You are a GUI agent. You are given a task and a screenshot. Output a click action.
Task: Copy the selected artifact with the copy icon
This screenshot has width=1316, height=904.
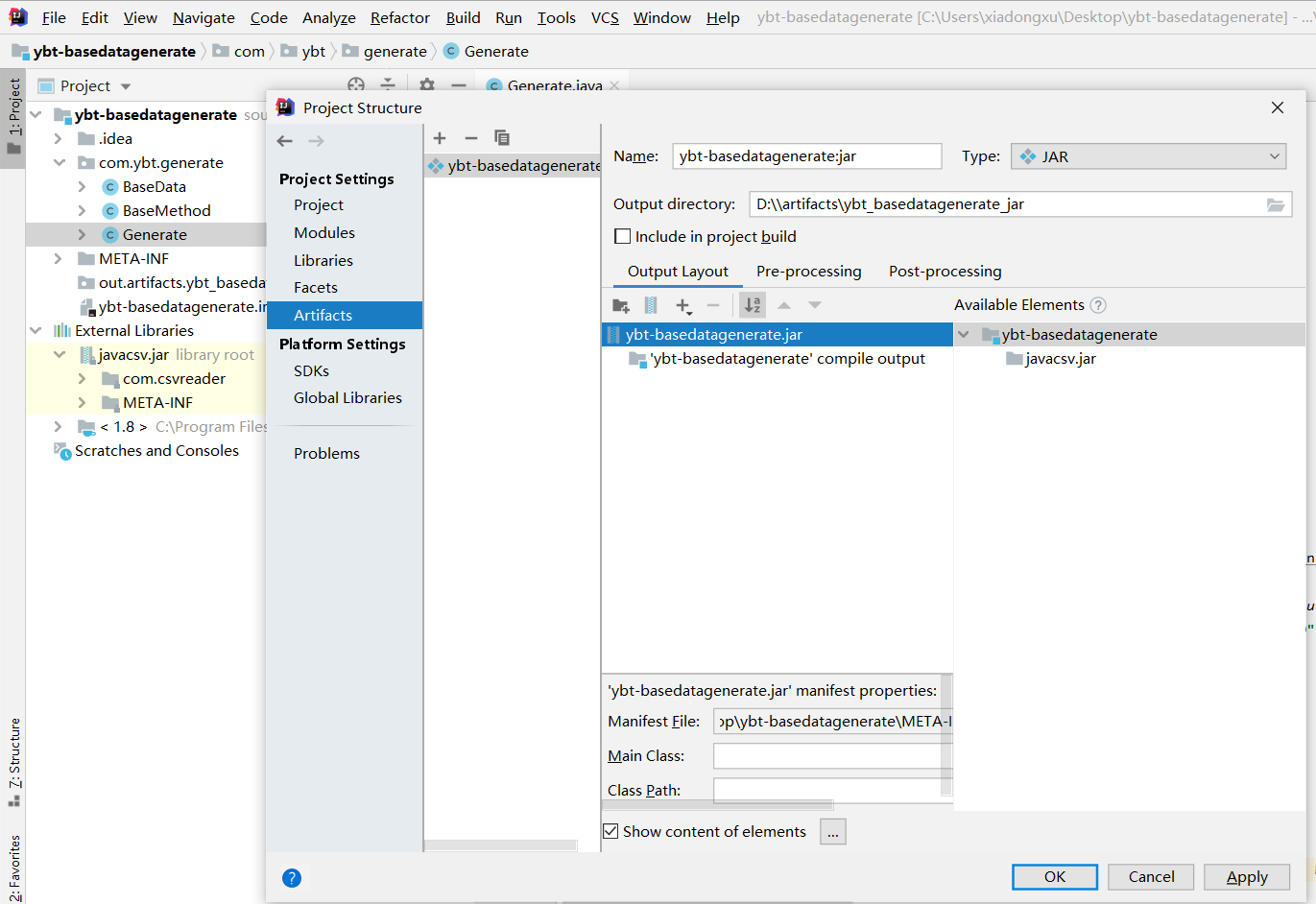click(501, 138)
